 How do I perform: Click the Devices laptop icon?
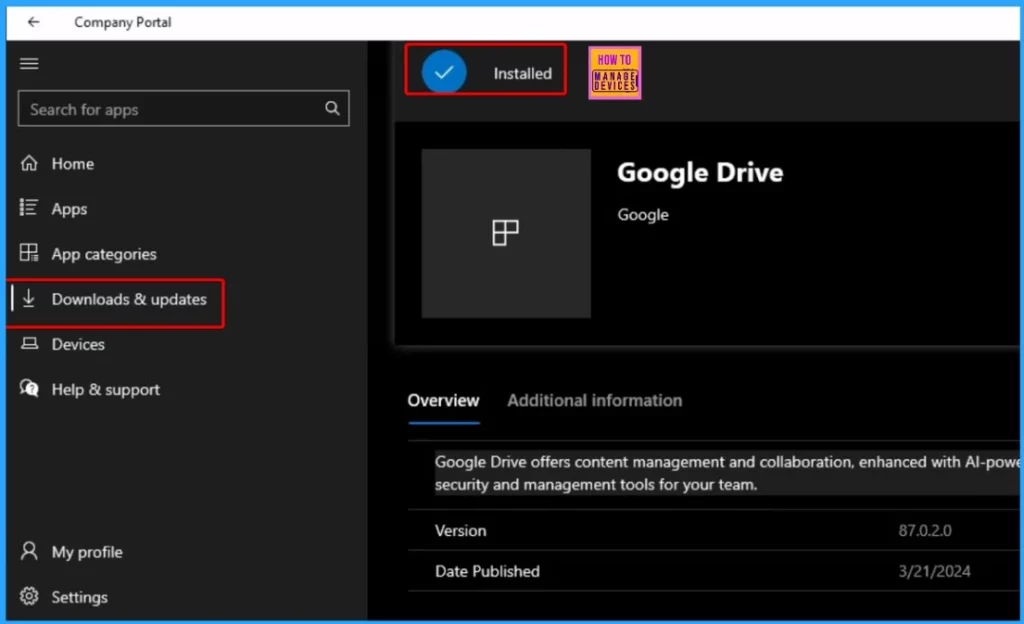(x=29, y=343)
